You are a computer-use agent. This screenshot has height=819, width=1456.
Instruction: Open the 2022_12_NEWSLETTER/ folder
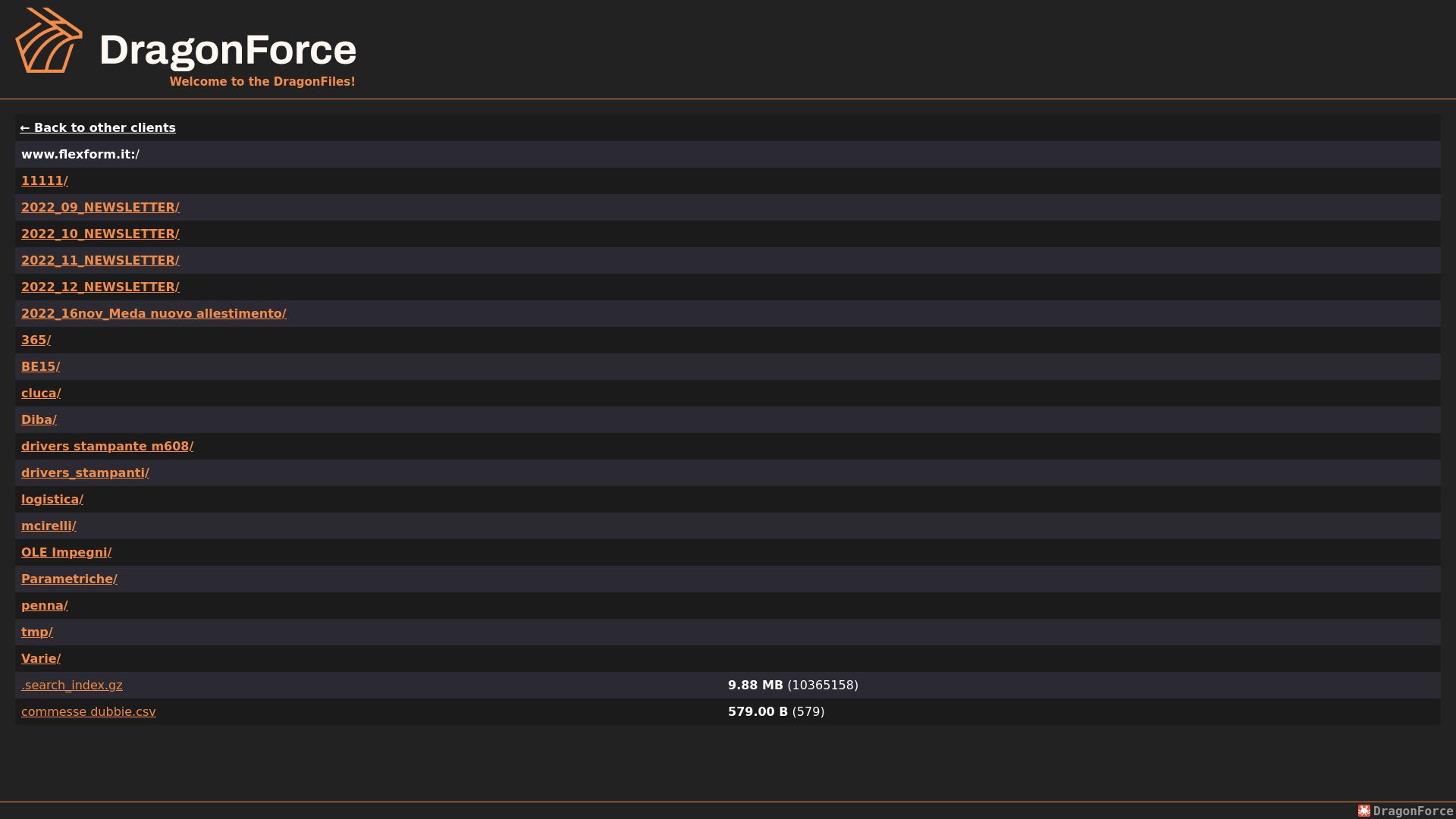[100, 287]
